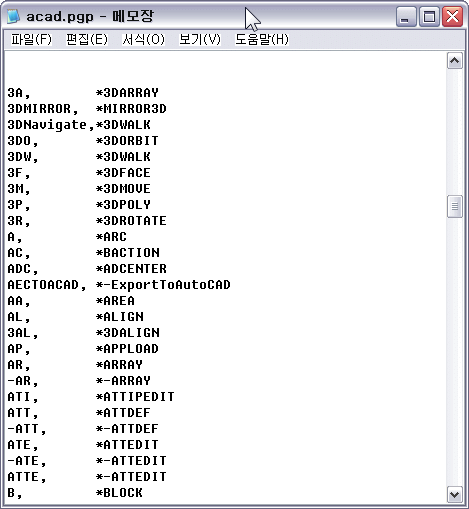Viewport: 469px width, 509px height.
Task: Open the 파일(F) menu
Action: (x=31, y=39)
